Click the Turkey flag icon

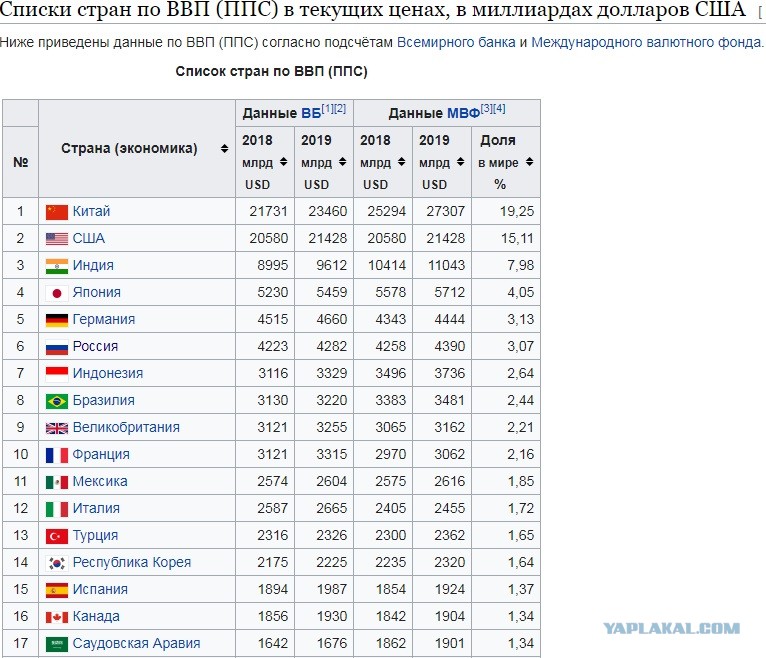[57, 536]
